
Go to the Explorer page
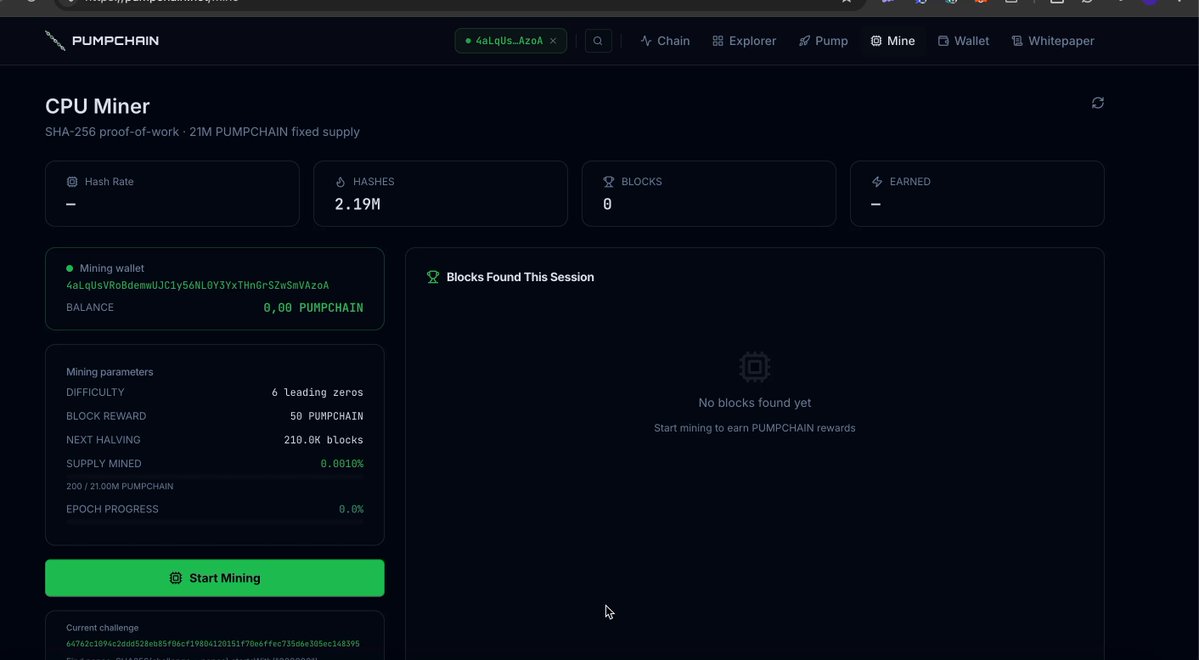click(x=744, y=41)
